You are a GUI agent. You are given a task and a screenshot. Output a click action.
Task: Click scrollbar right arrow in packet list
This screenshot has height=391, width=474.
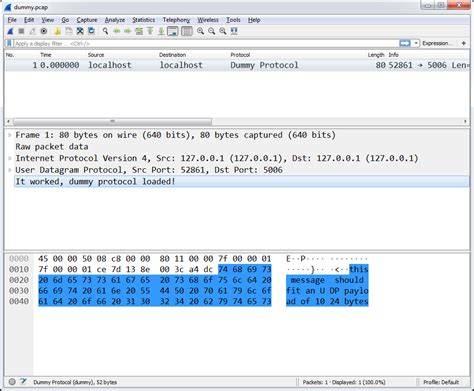tap(465, 121)
